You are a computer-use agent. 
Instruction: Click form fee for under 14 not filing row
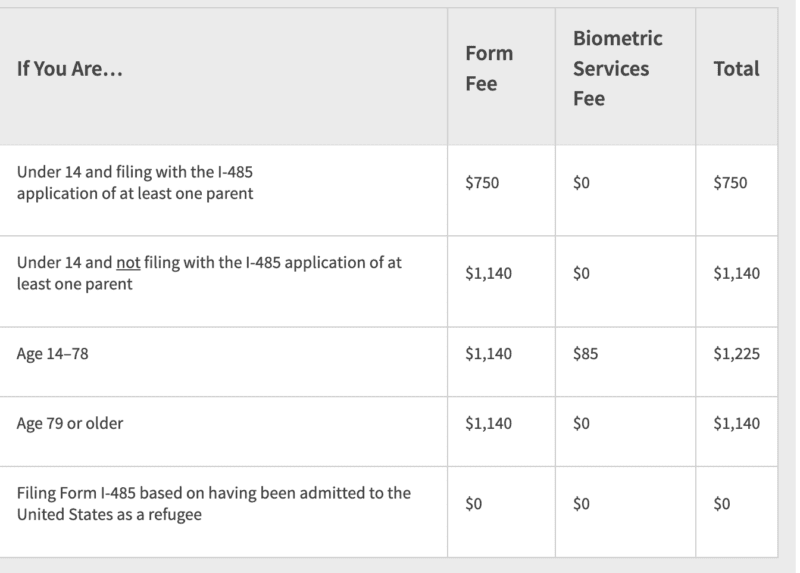coord(489,273)
